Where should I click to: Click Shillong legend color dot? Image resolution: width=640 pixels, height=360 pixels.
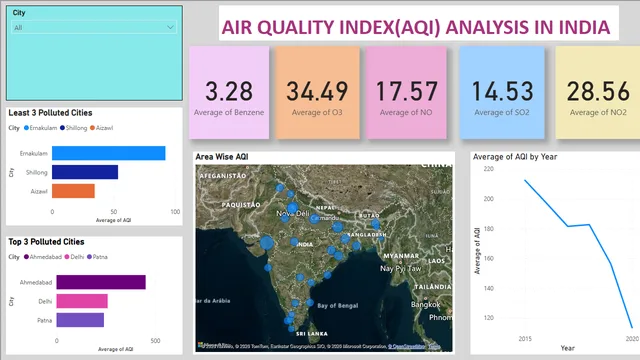point(62,128)
